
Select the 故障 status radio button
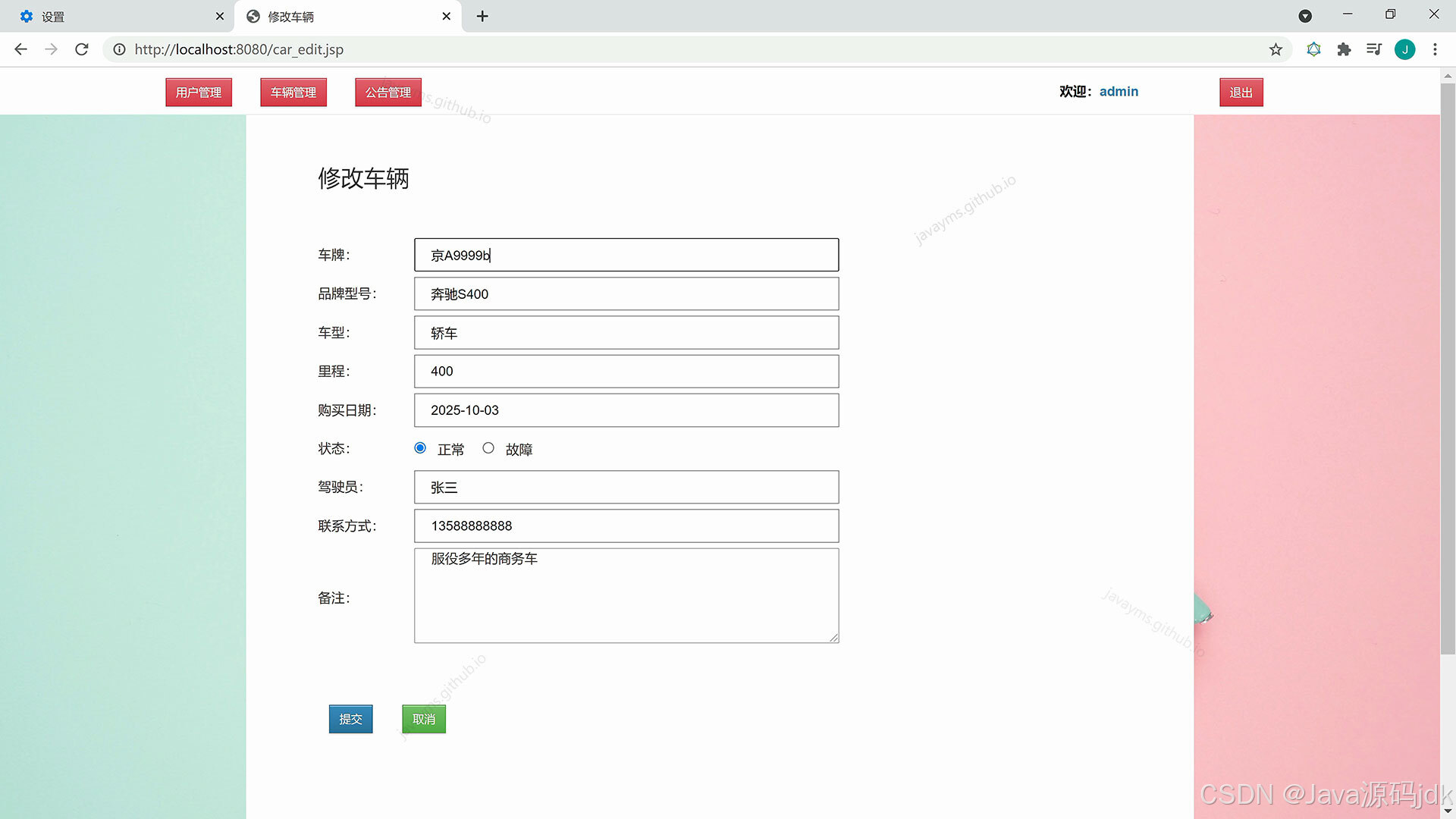coord(488,448)
